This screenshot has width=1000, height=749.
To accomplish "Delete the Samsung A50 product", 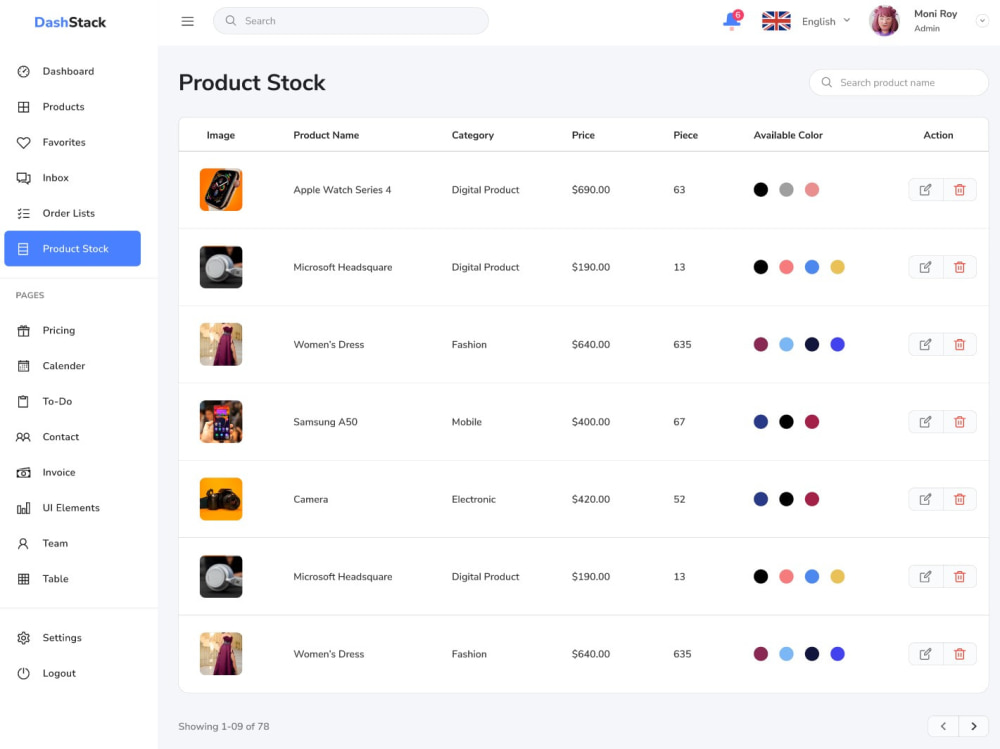I will click(x=959, y=422).
